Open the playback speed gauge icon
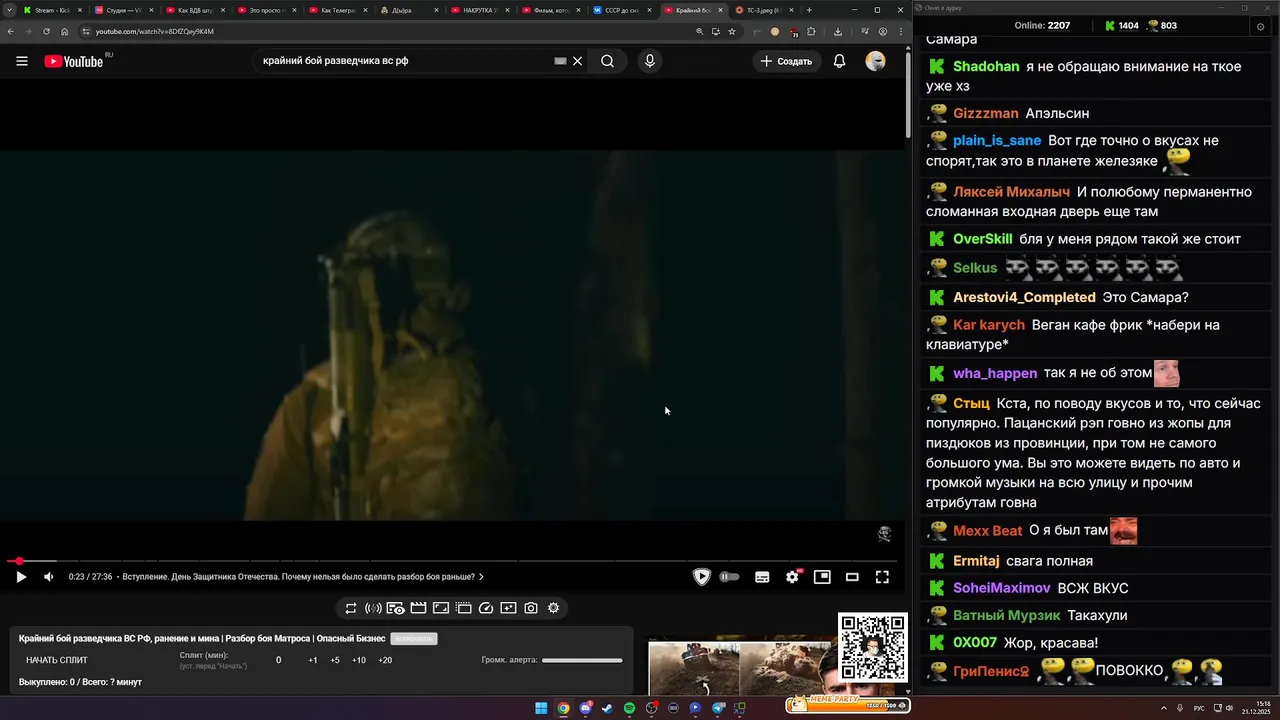This screenshot has width=1280, height=720. pos(486,608)
